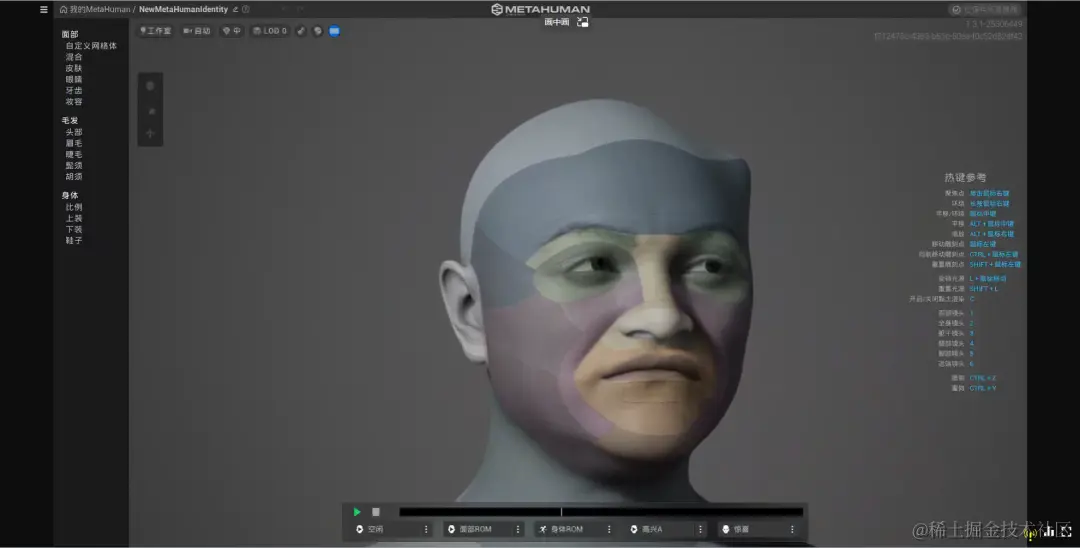
Task: Select 下装 bottoms item
Action: (74, 229)
